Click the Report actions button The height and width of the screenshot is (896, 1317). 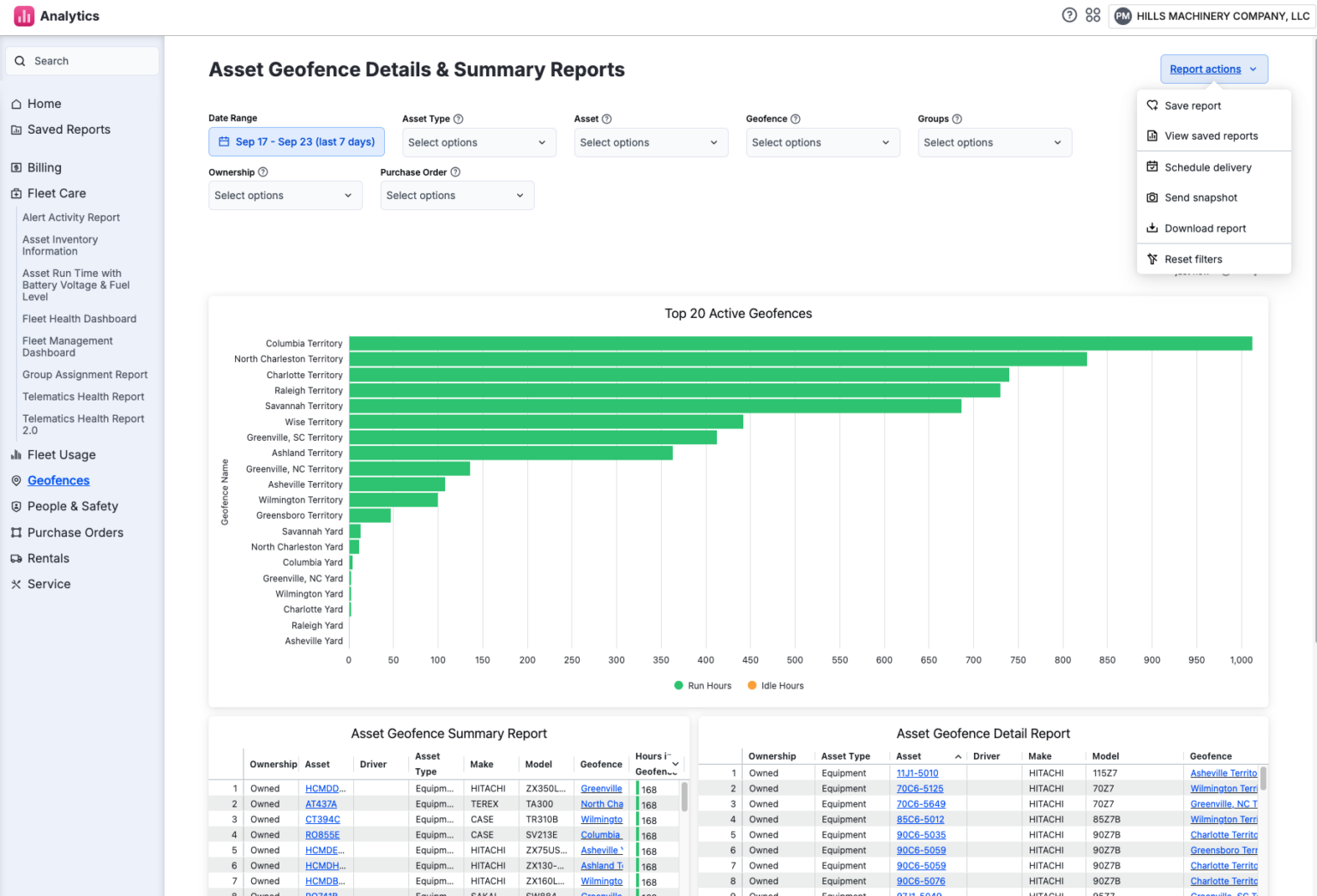tap(1214, 69)
